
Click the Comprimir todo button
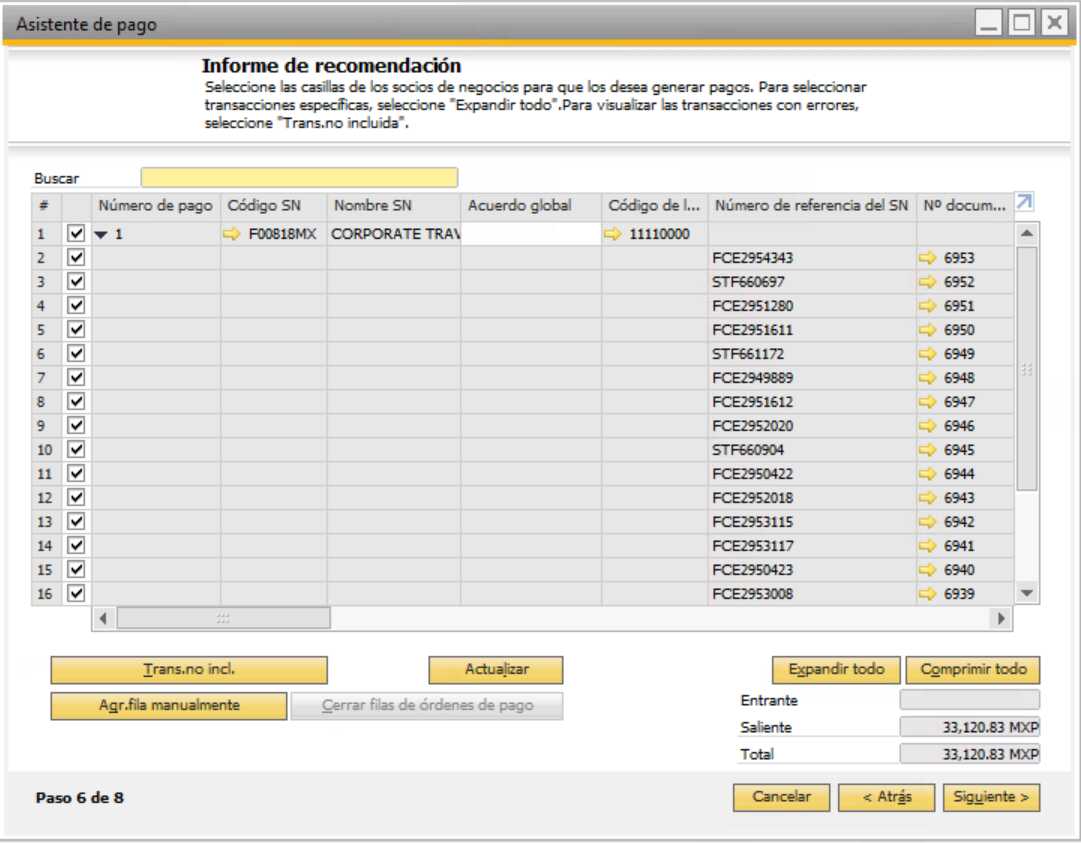click(973, 669)
